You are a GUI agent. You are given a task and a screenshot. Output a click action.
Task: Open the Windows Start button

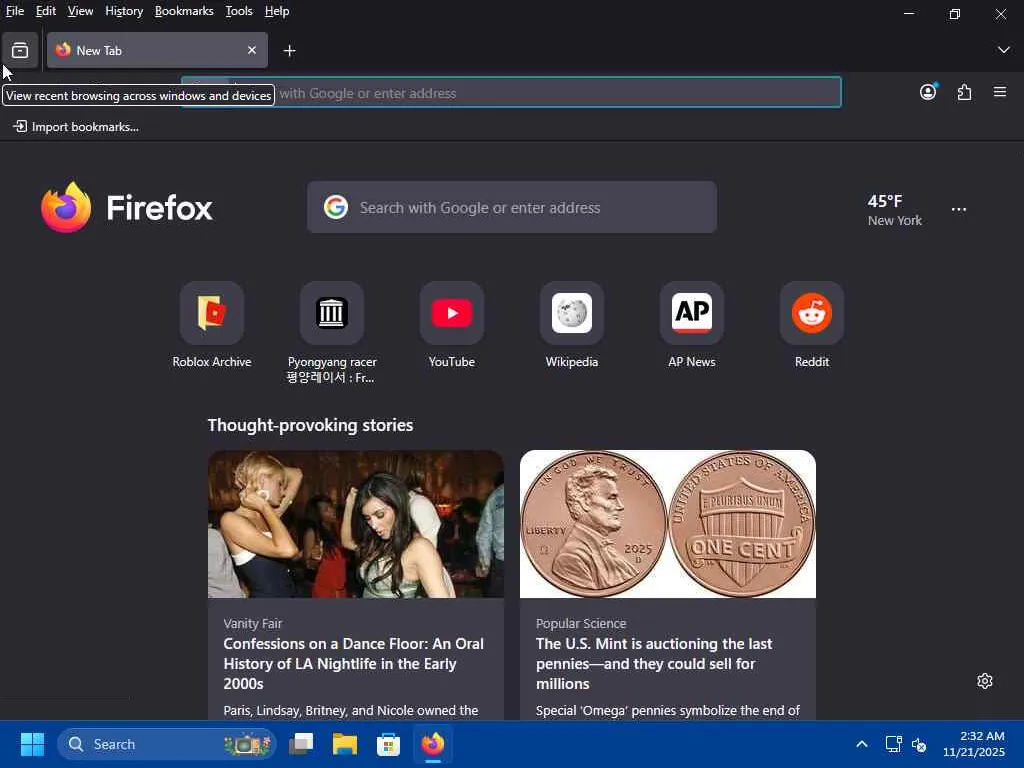(x=32, y=744)
